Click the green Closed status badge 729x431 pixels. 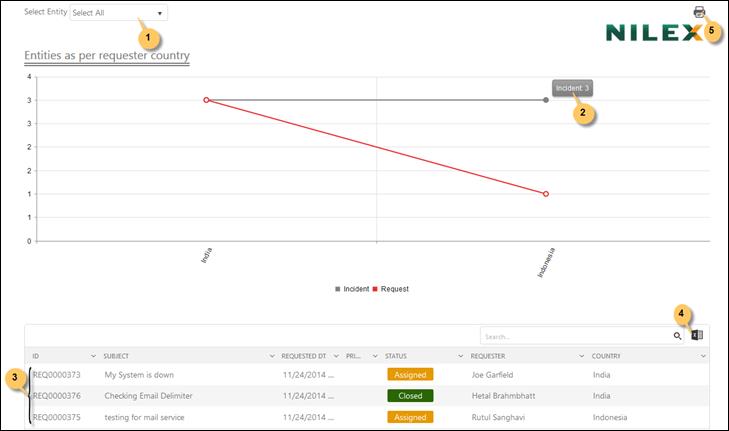410,395
